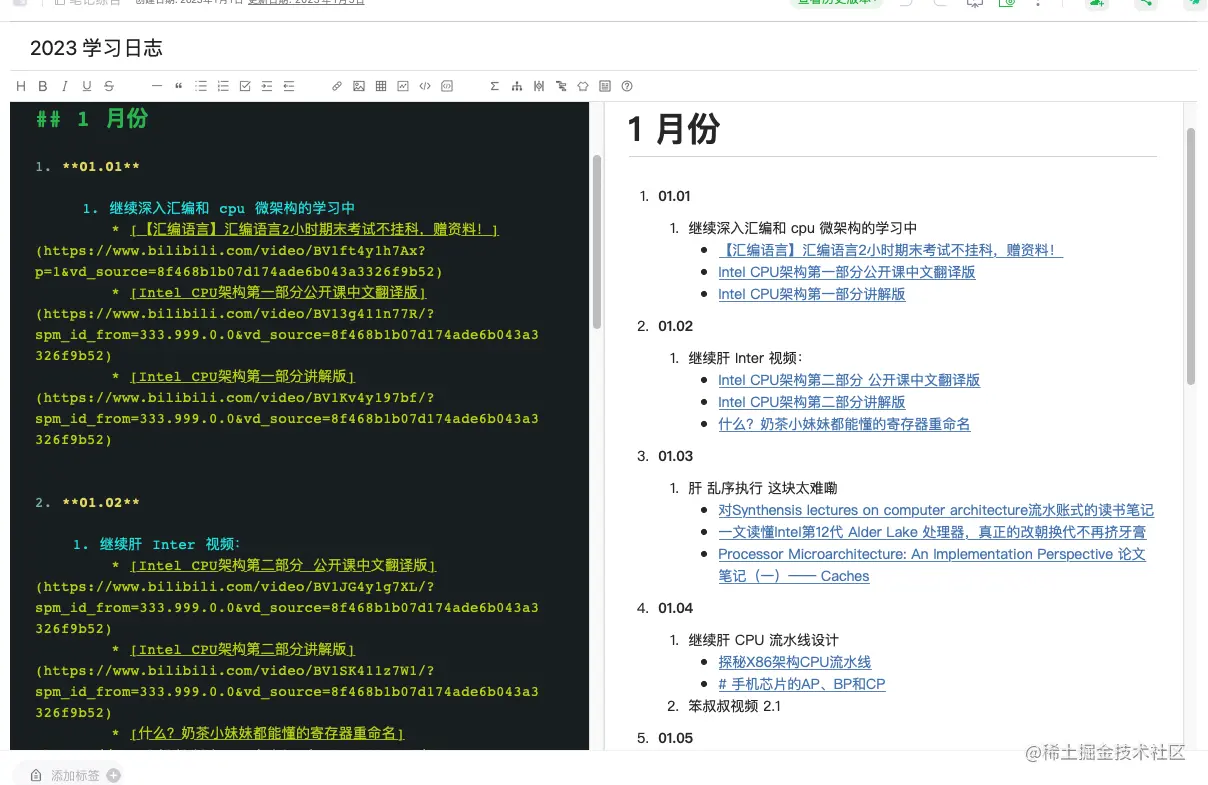This screenshot has width=1208, height=785.
Task: Click the tag icon next to 添加标签
Action: [x=36, y=775]
